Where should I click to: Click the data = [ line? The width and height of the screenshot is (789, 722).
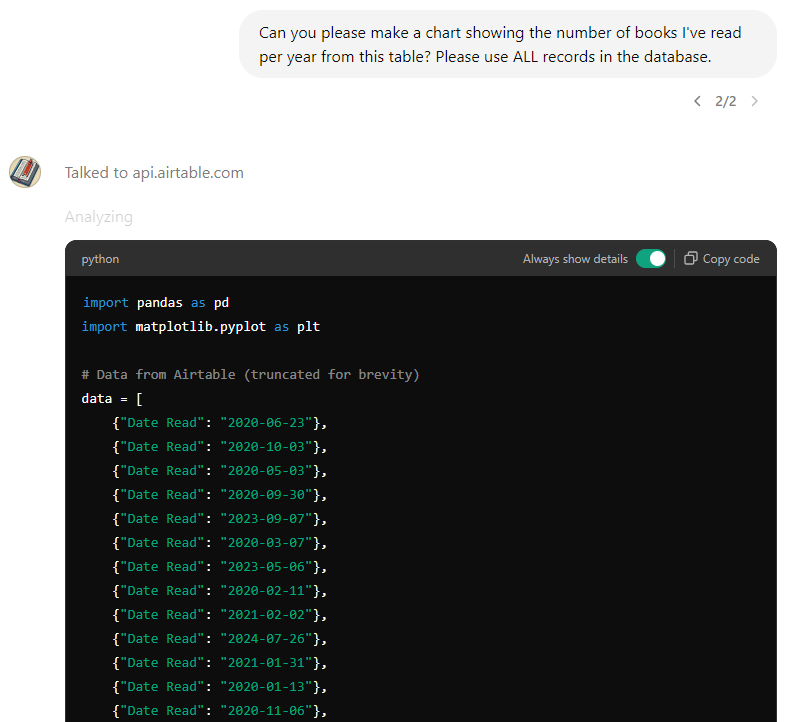[112, 398]
